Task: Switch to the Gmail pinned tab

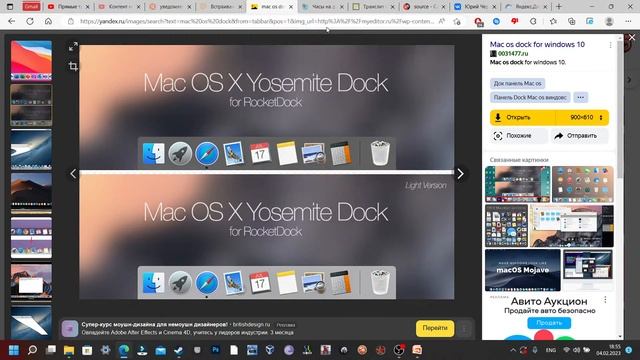Action: [31, 7]
